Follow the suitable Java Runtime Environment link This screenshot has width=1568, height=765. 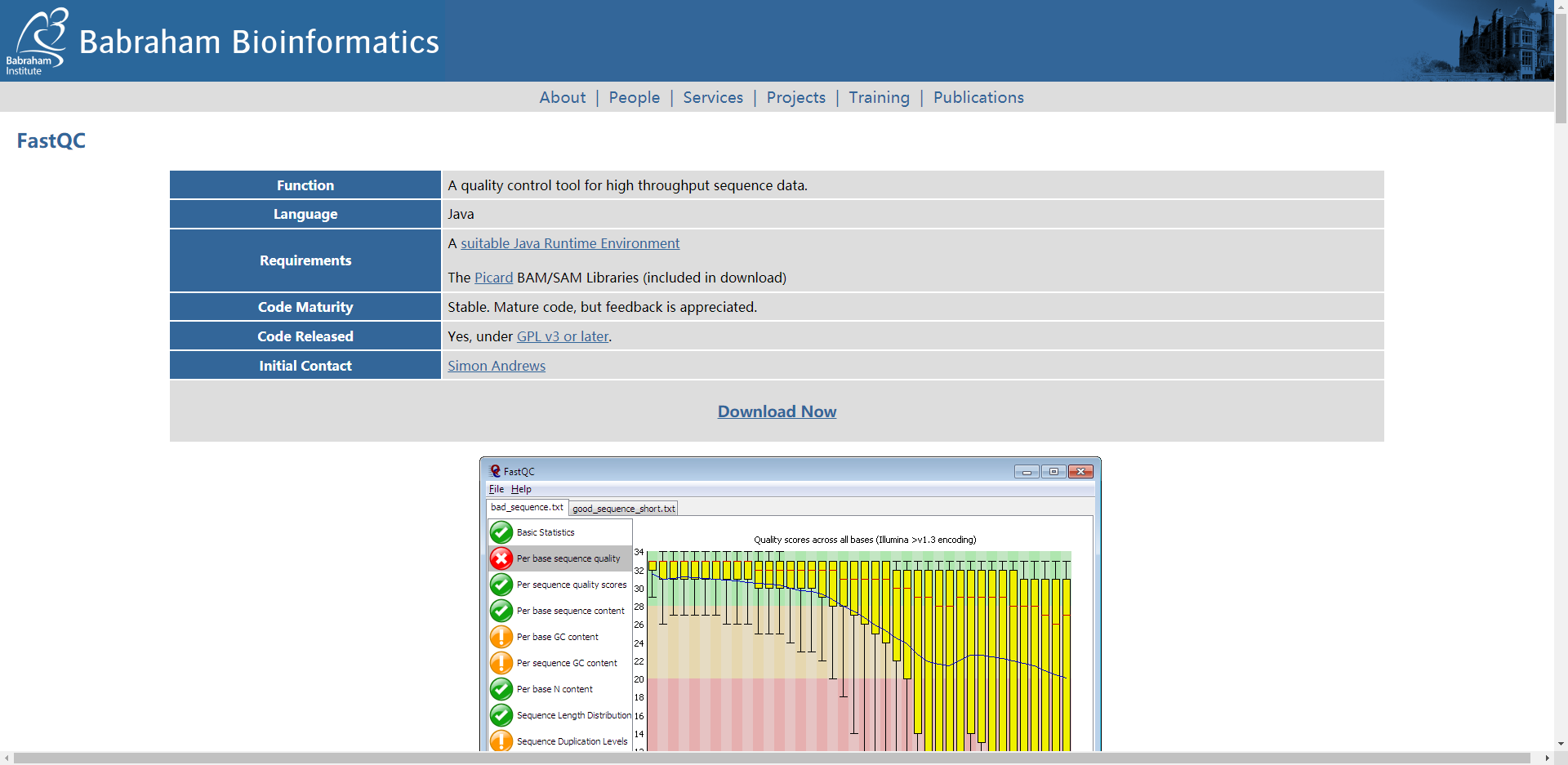(570, 243)
